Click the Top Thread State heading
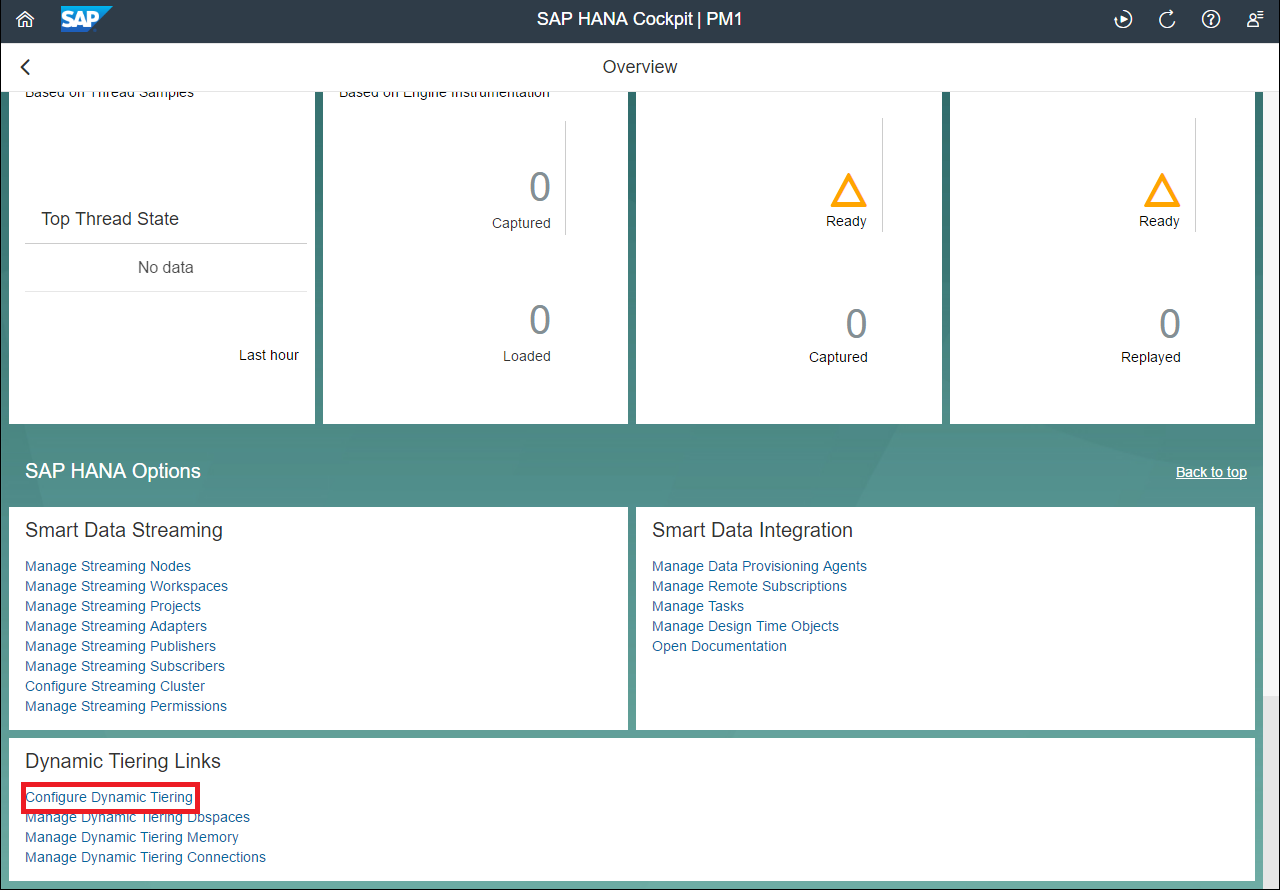1280x890 pixels. 110,219
